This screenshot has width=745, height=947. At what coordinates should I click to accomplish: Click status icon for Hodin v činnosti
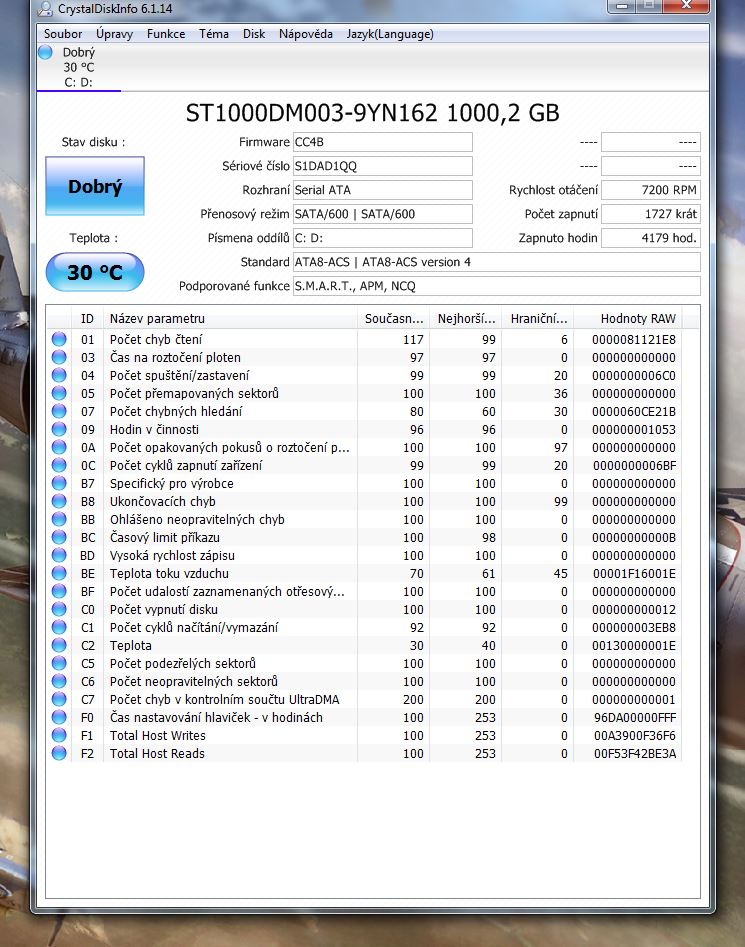coord(60,430)
